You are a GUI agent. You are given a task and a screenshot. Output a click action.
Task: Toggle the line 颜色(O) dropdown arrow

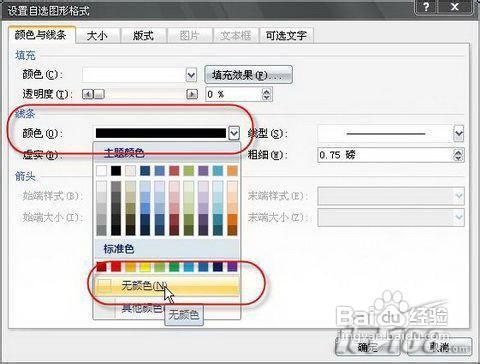[x=234, y=133]
